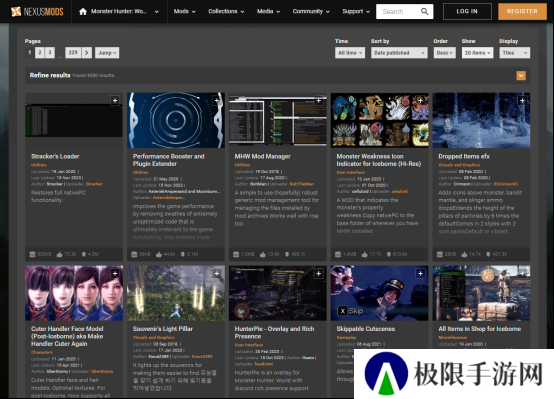554x399 pixels.
Task: Click thumbs-up icon on Performance Booster tile
Action: [159, 254]
